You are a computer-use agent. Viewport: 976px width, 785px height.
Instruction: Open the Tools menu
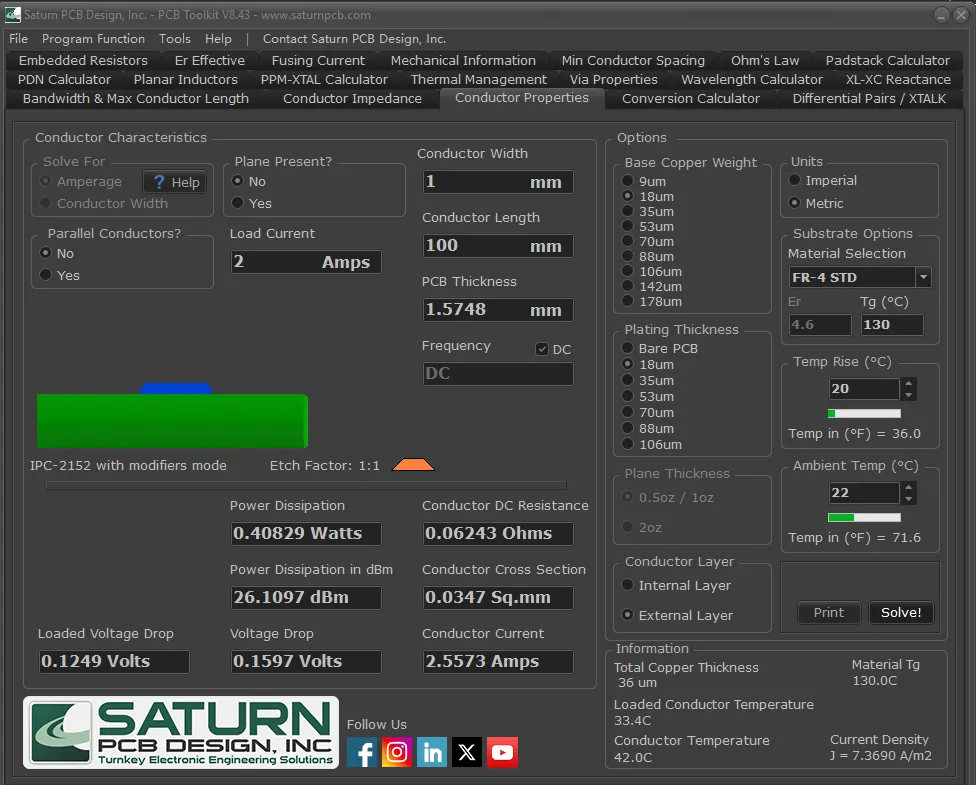(x=175, y=39)
